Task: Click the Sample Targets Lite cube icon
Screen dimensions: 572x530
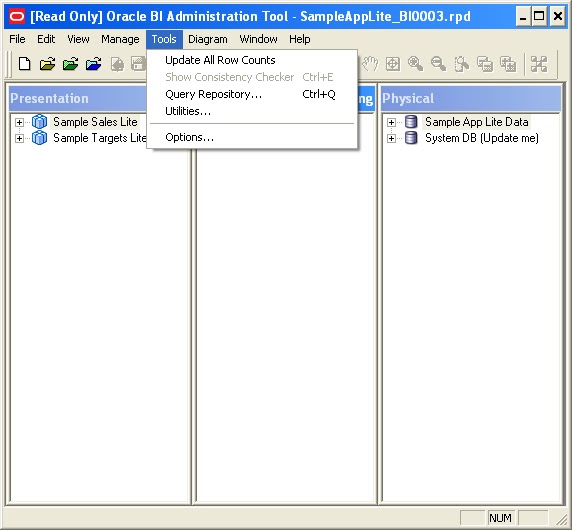Action: [39, 138]
